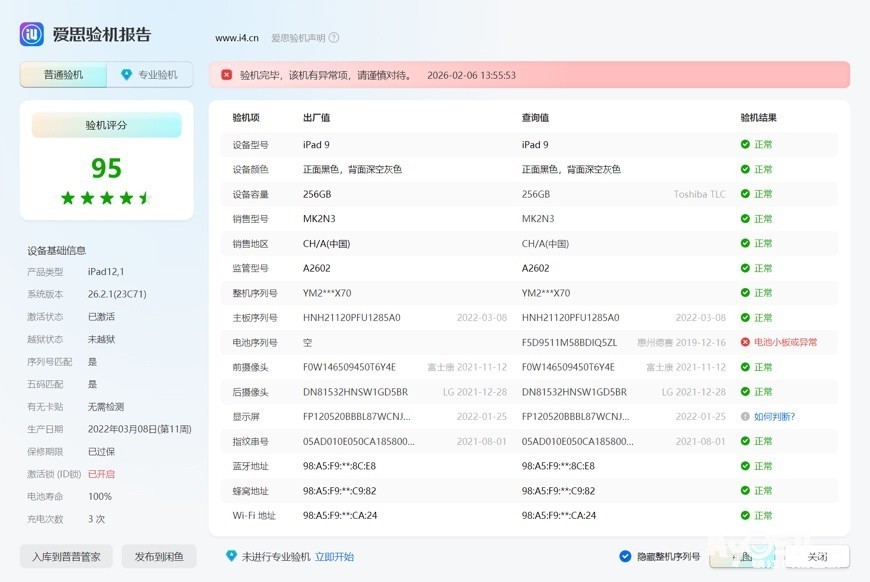
Task: Click the red X icon in the alert banner
Action: (227, 75)
